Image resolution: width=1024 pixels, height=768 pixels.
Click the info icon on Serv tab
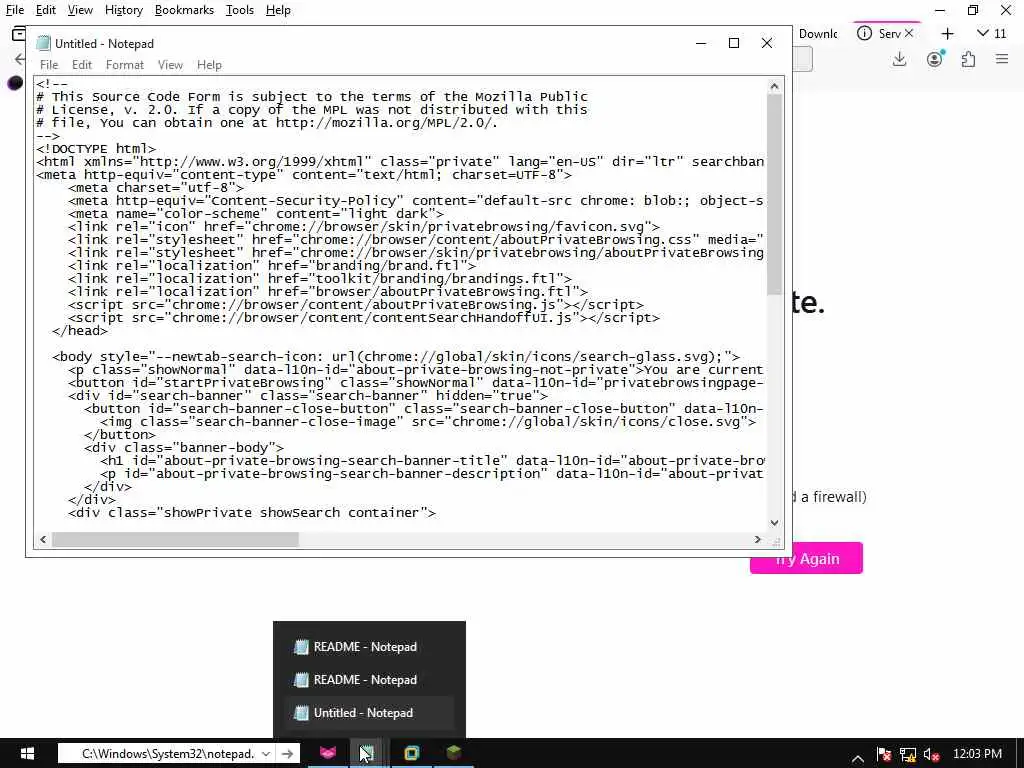pos(864,33)
